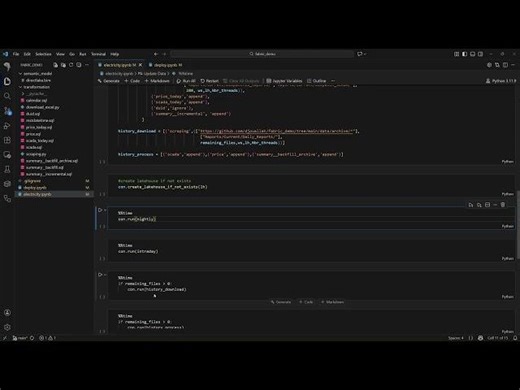Click main branch indicator in status bar
520x390 pixels.
pos(20,338)
